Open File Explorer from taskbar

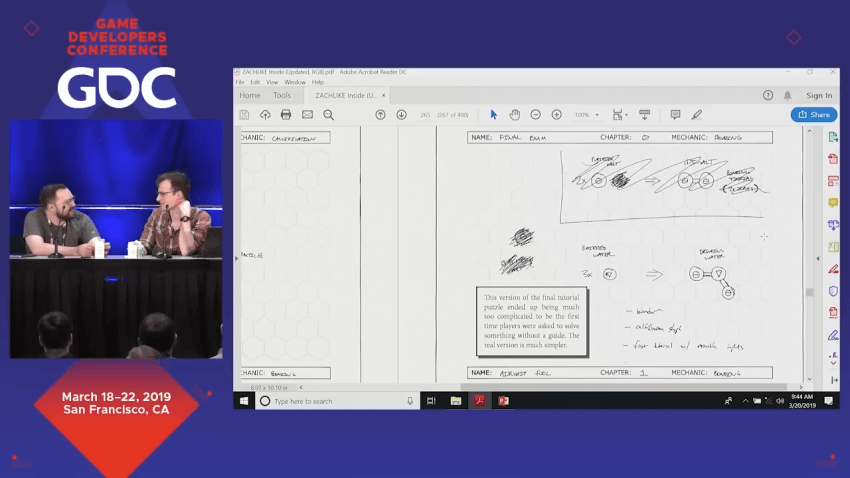(x=456, y=401)
